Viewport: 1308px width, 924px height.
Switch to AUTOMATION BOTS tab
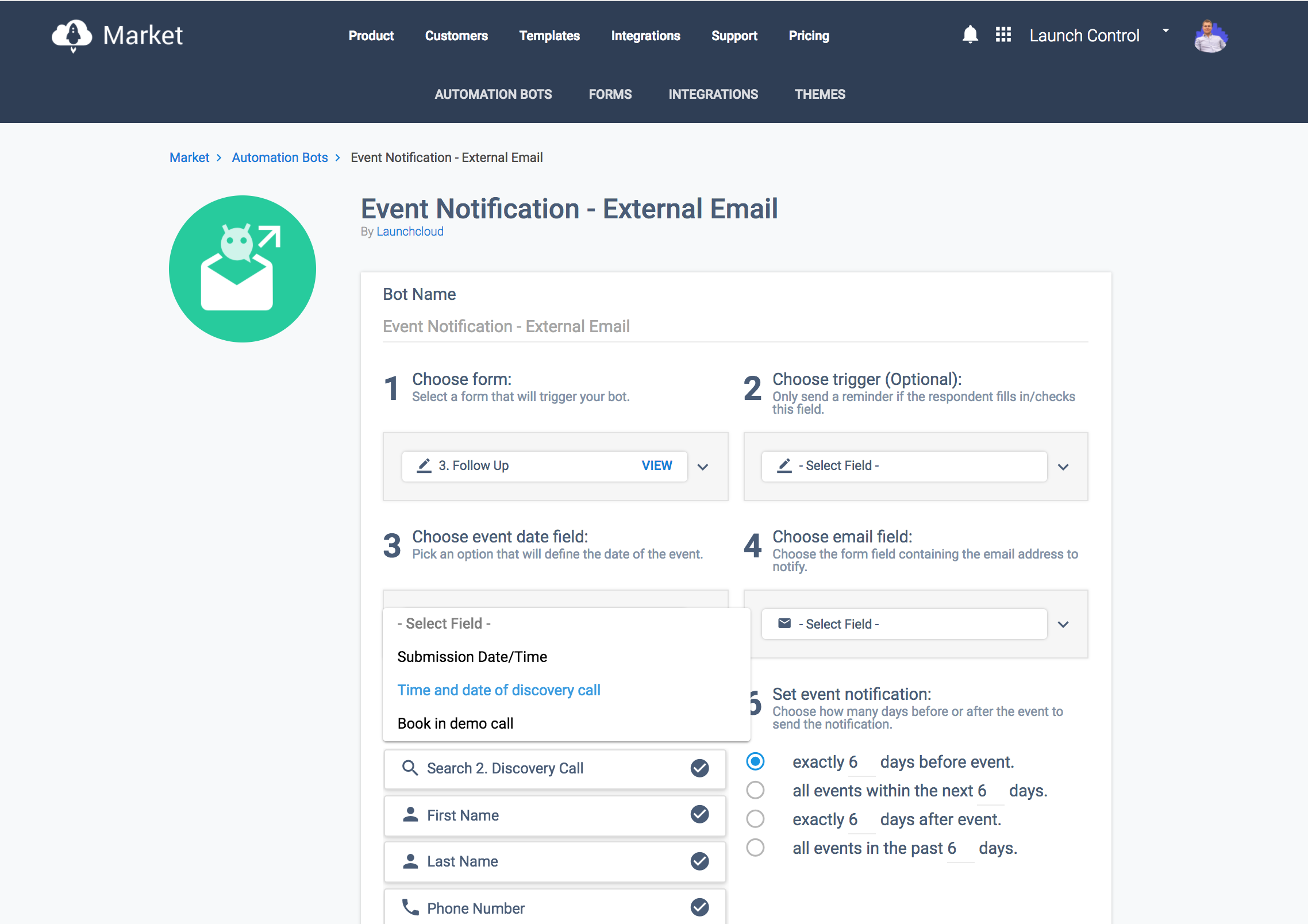click(493, 94)
